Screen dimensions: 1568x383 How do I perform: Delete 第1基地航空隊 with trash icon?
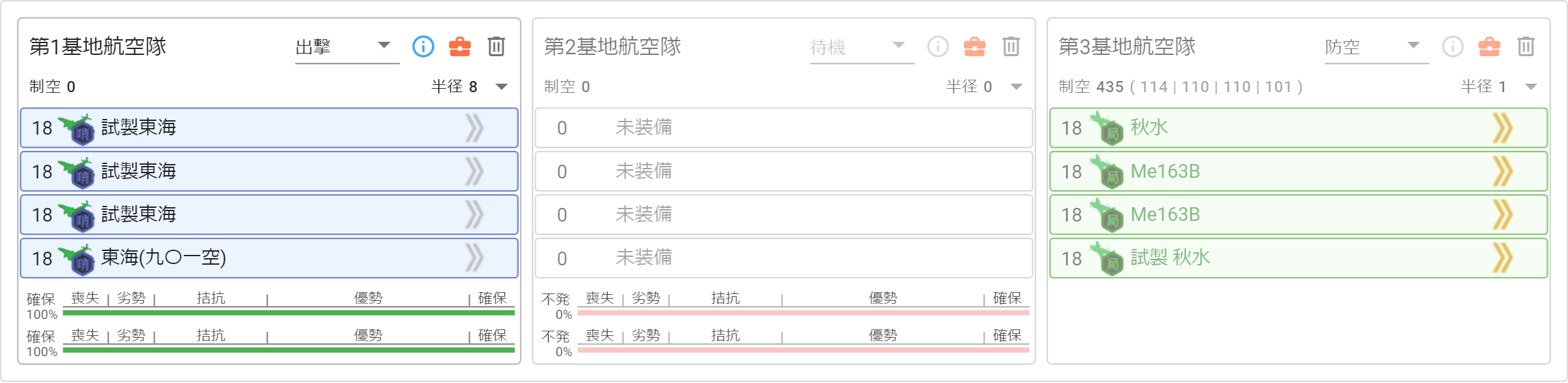coord(497,46)
